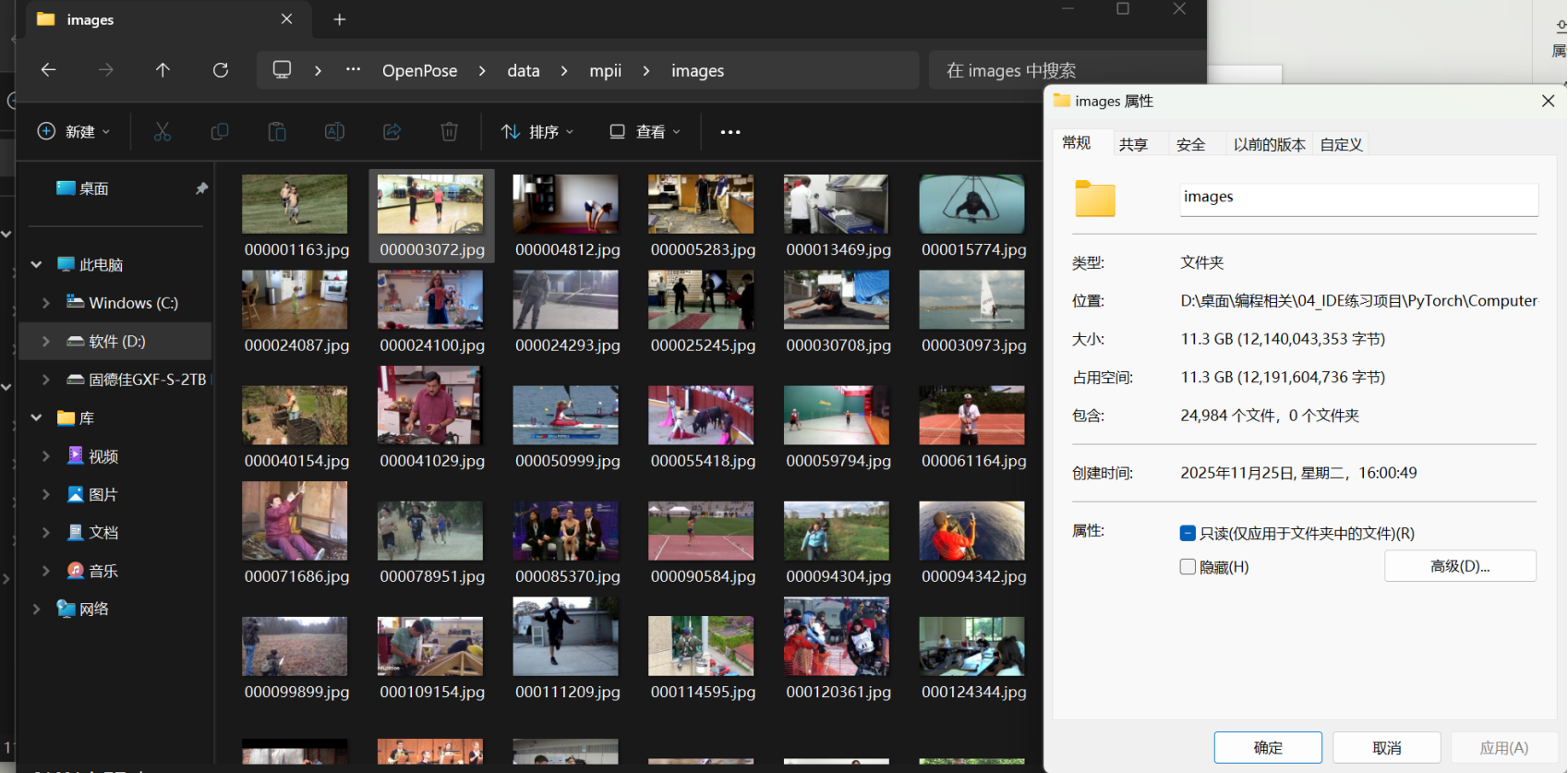Select thumbnail 000015774.jpg
Viewport: 1568px width, 773px height.
click(x=973, y=216)
